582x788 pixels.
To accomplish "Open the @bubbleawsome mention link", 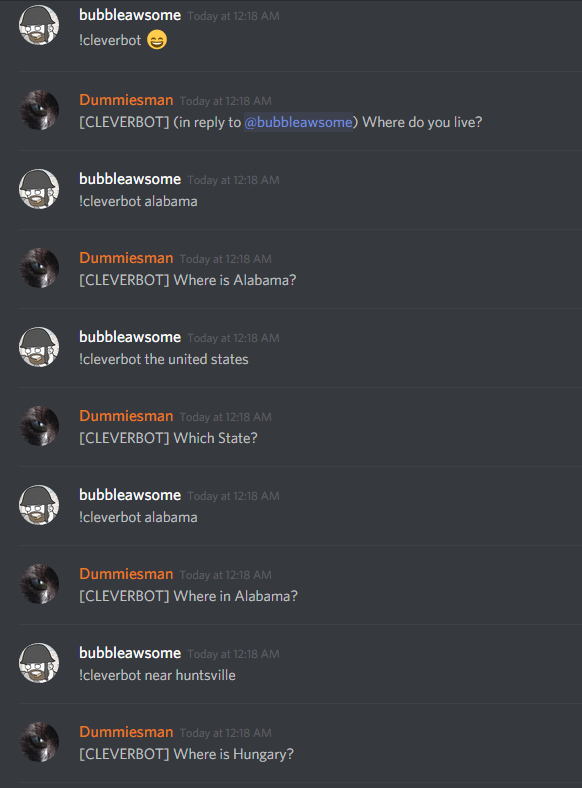I will 299,122.
